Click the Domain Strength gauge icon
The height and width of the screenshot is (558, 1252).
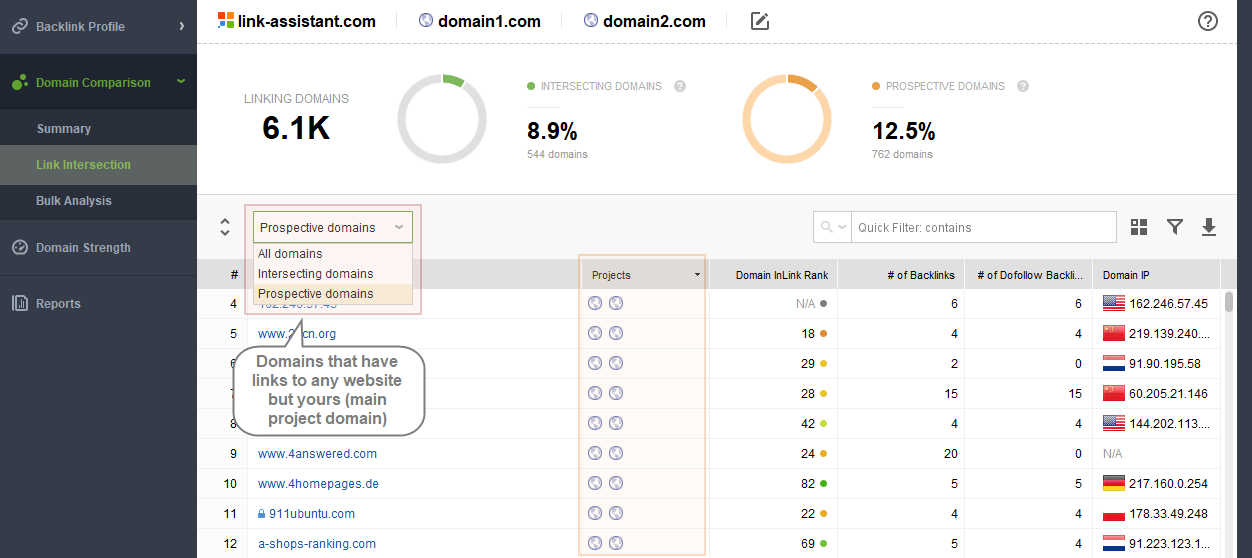pos(20,247)
